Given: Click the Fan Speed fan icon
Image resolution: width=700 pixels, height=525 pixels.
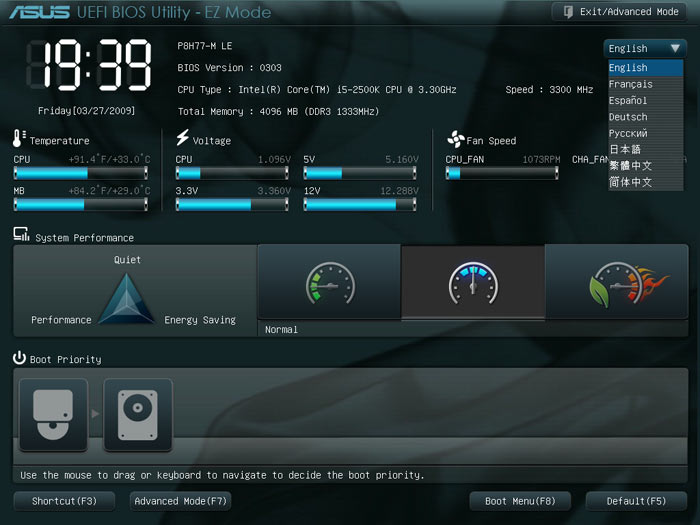Looking at the screenshot, I should [x=456, y=139].
